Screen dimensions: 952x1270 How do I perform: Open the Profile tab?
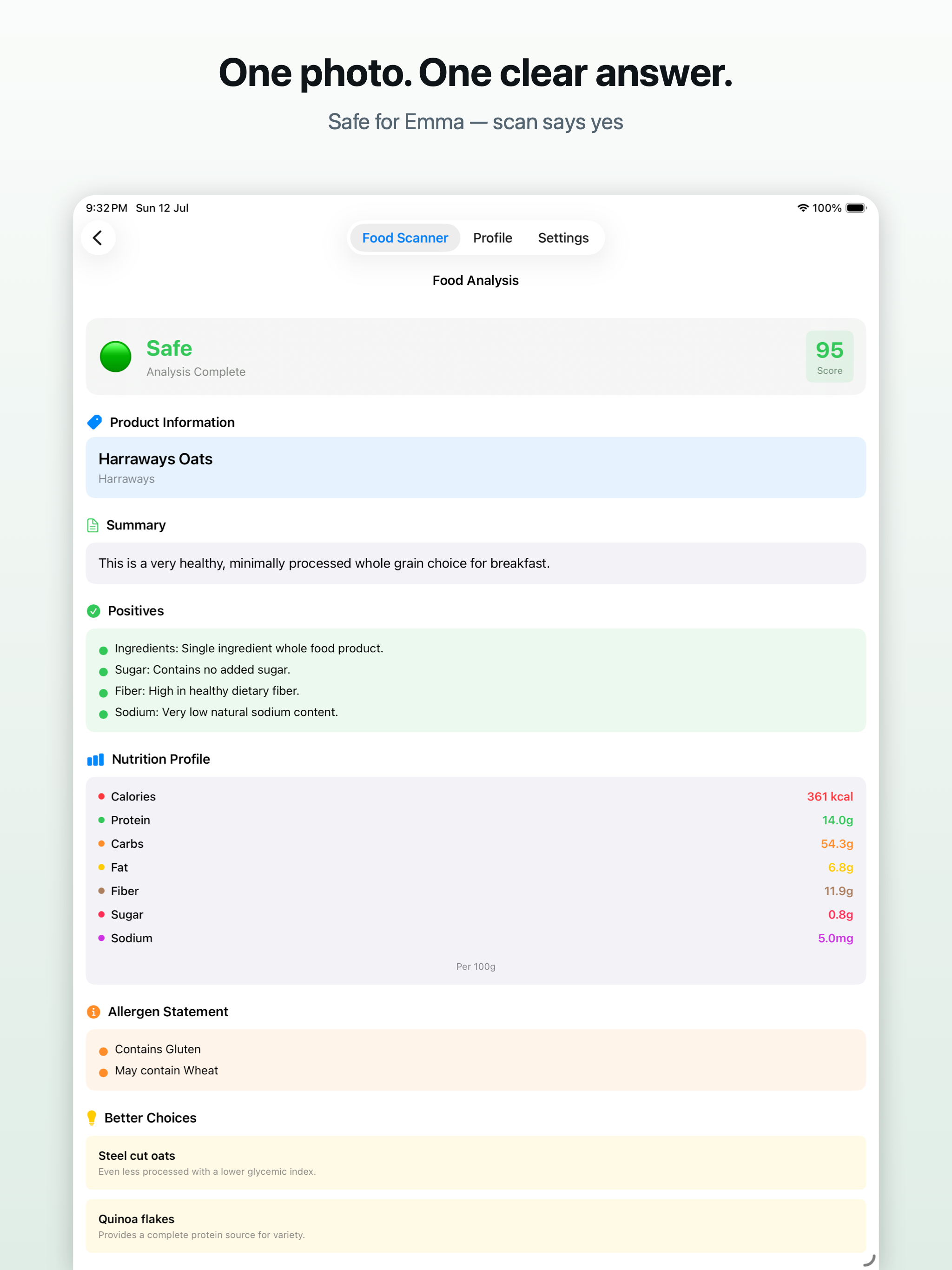(493, 238)
